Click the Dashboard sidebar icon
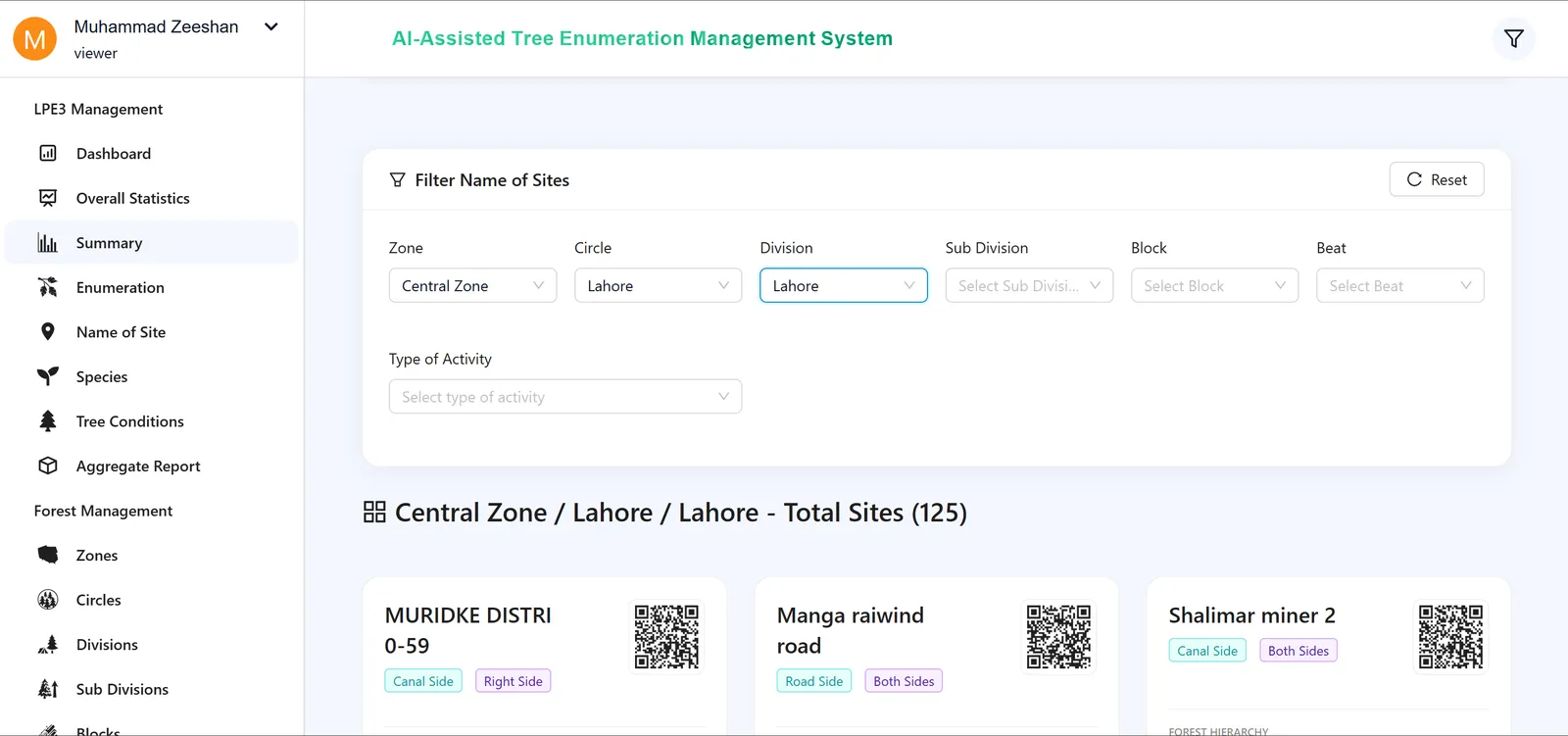The height and width of the screenshot is (736, 1568). (x=48, y=153)
